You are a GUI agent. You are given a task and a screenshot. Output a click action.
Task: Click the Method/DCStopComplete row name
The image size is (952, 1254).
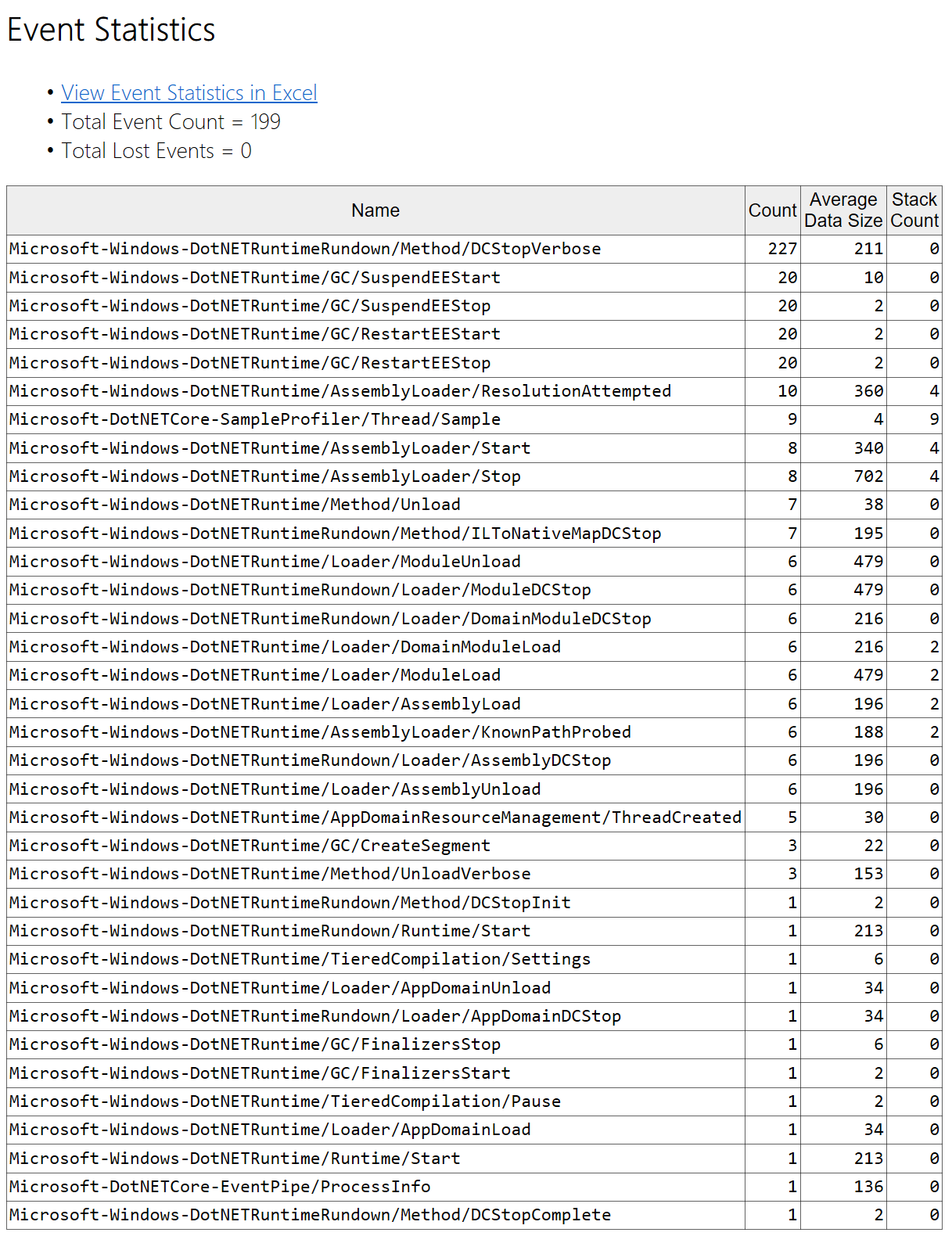tap(311, 1215)
